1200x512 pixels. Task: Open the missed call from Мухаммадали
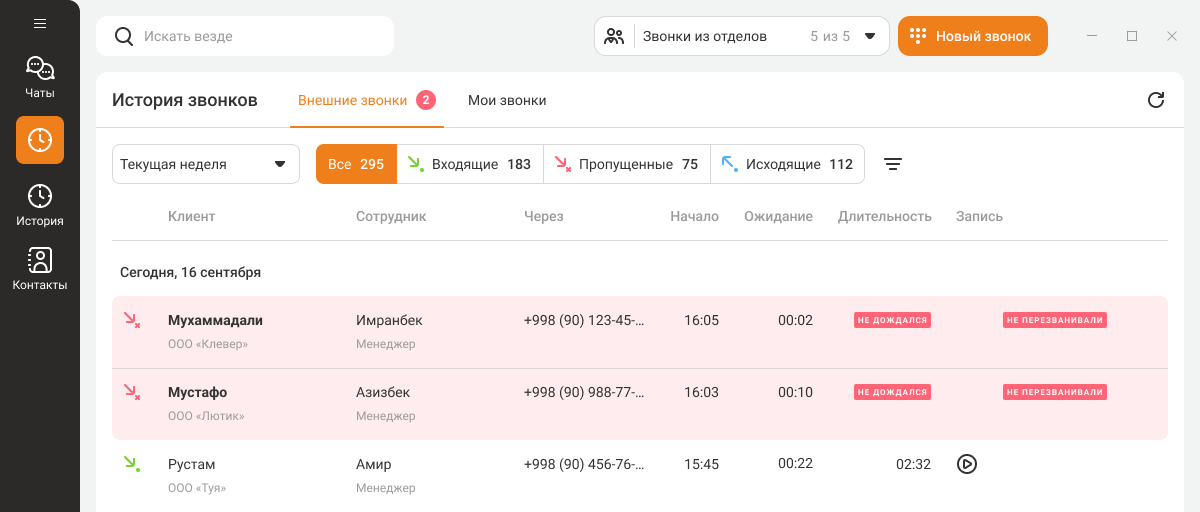tap(215, 321)
